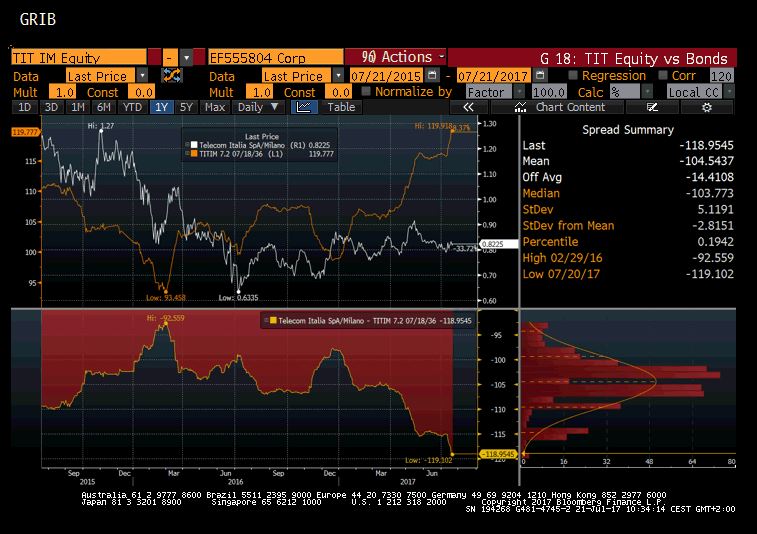The height and width of the screenshot is (534, 757).
Task: Click second Const 0.0 field
Action: click(x=338, y=92)
